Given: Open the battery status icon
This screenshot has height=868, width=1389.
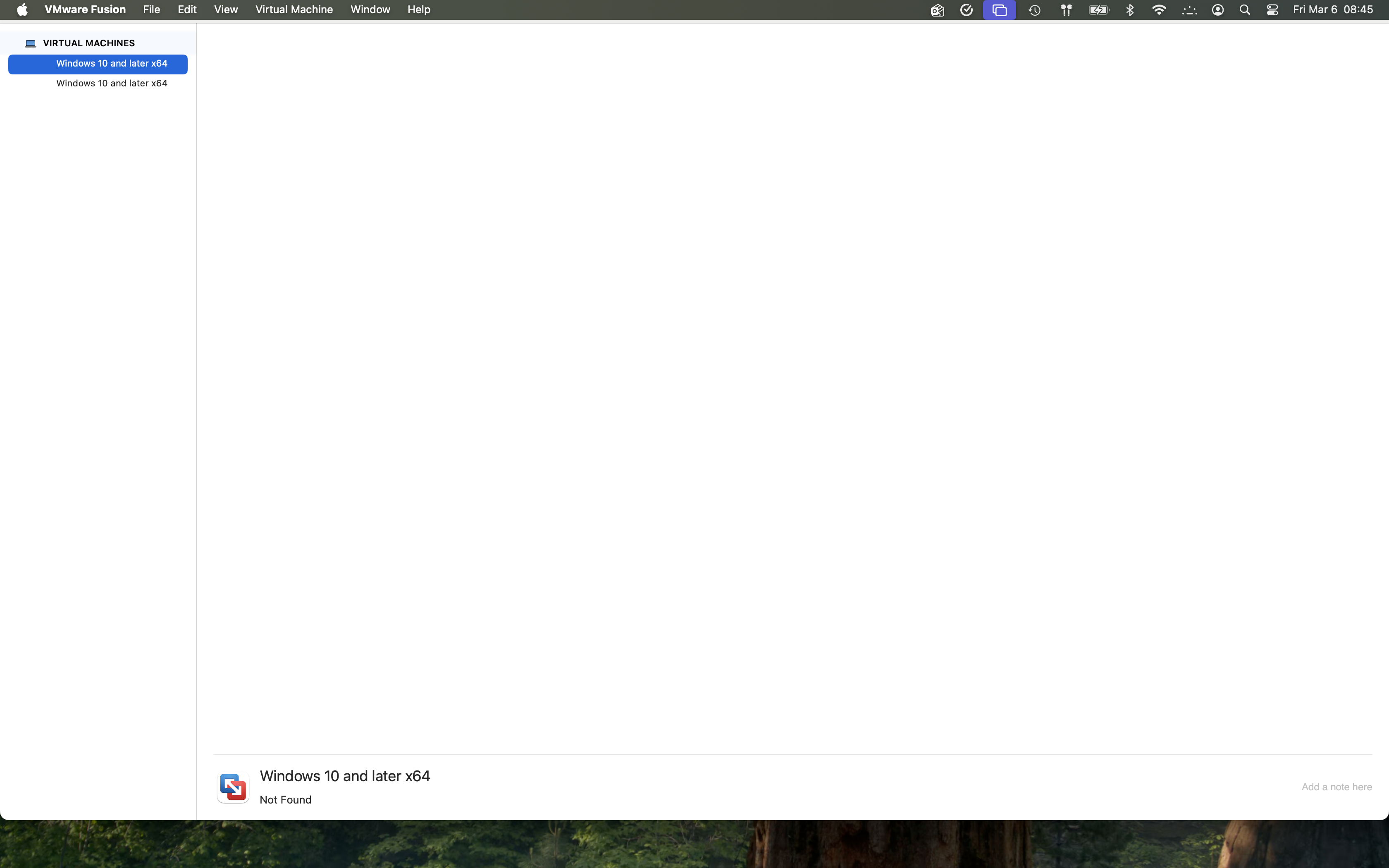Looking at the screenshot, I should click(1098, 10).
